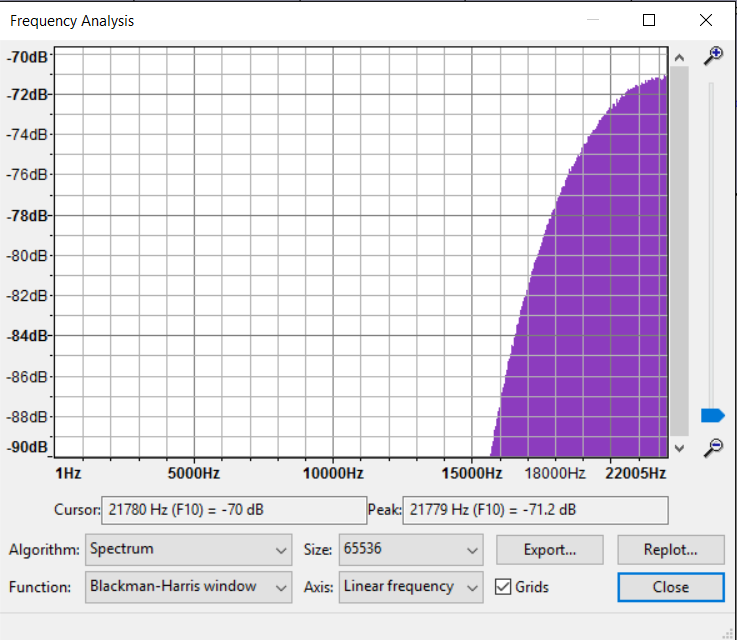Click the zoom out magnifier icon

[713, 447]
